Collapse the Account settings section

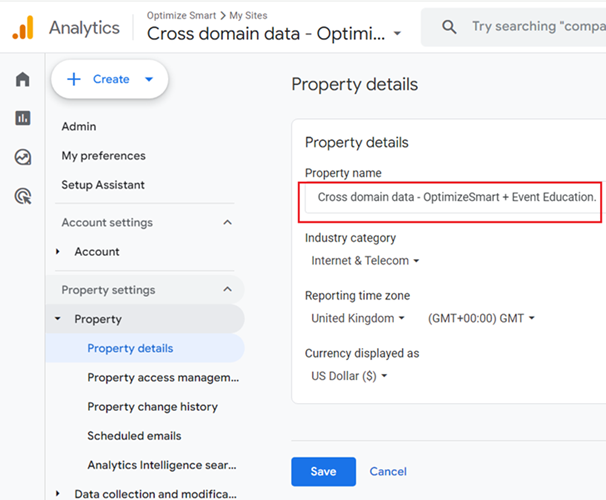227,223
